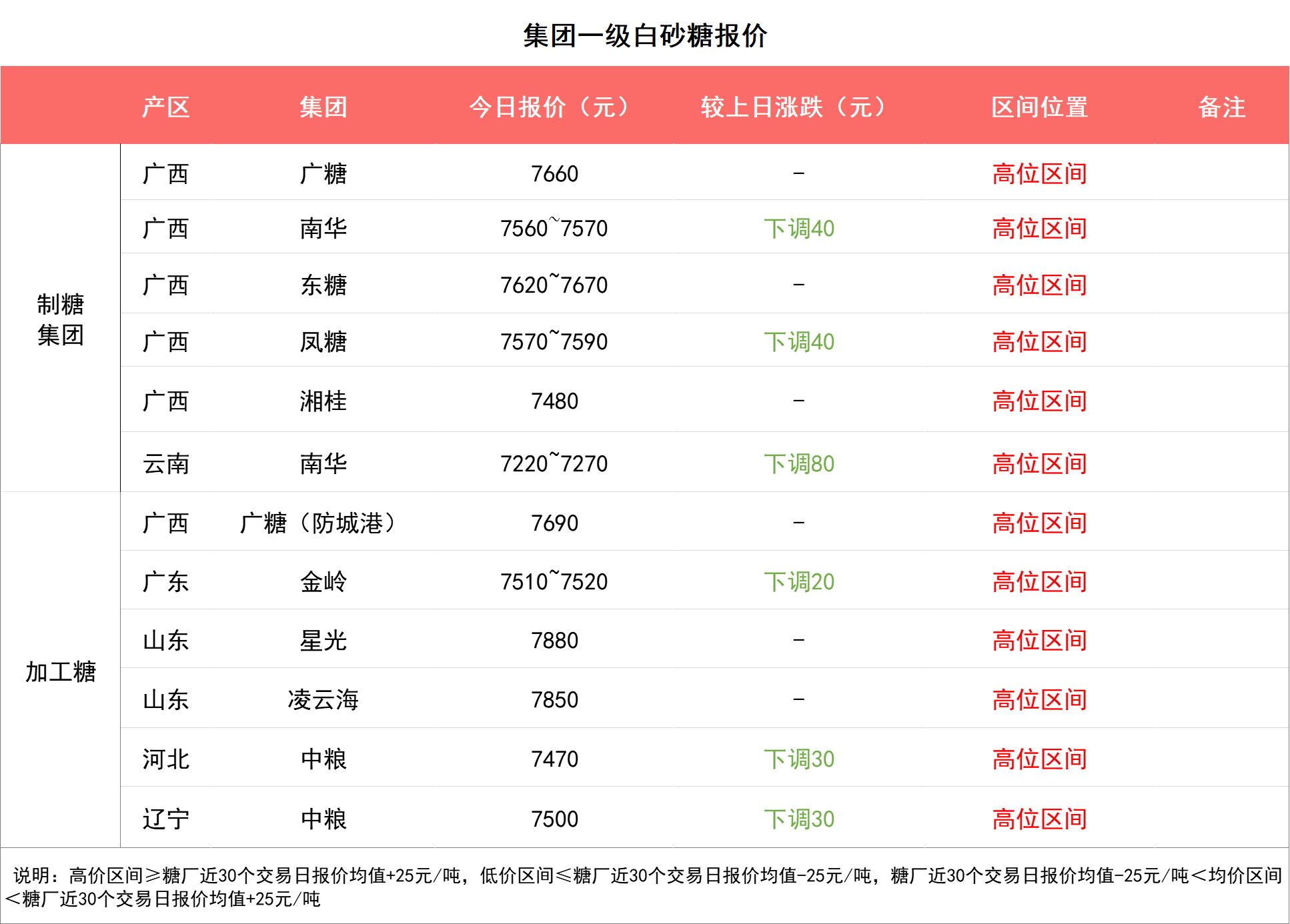Screen dimensions: 1290x924
Task: Click the table title 集团一级白砂糖报价
Action: [644, 35]
